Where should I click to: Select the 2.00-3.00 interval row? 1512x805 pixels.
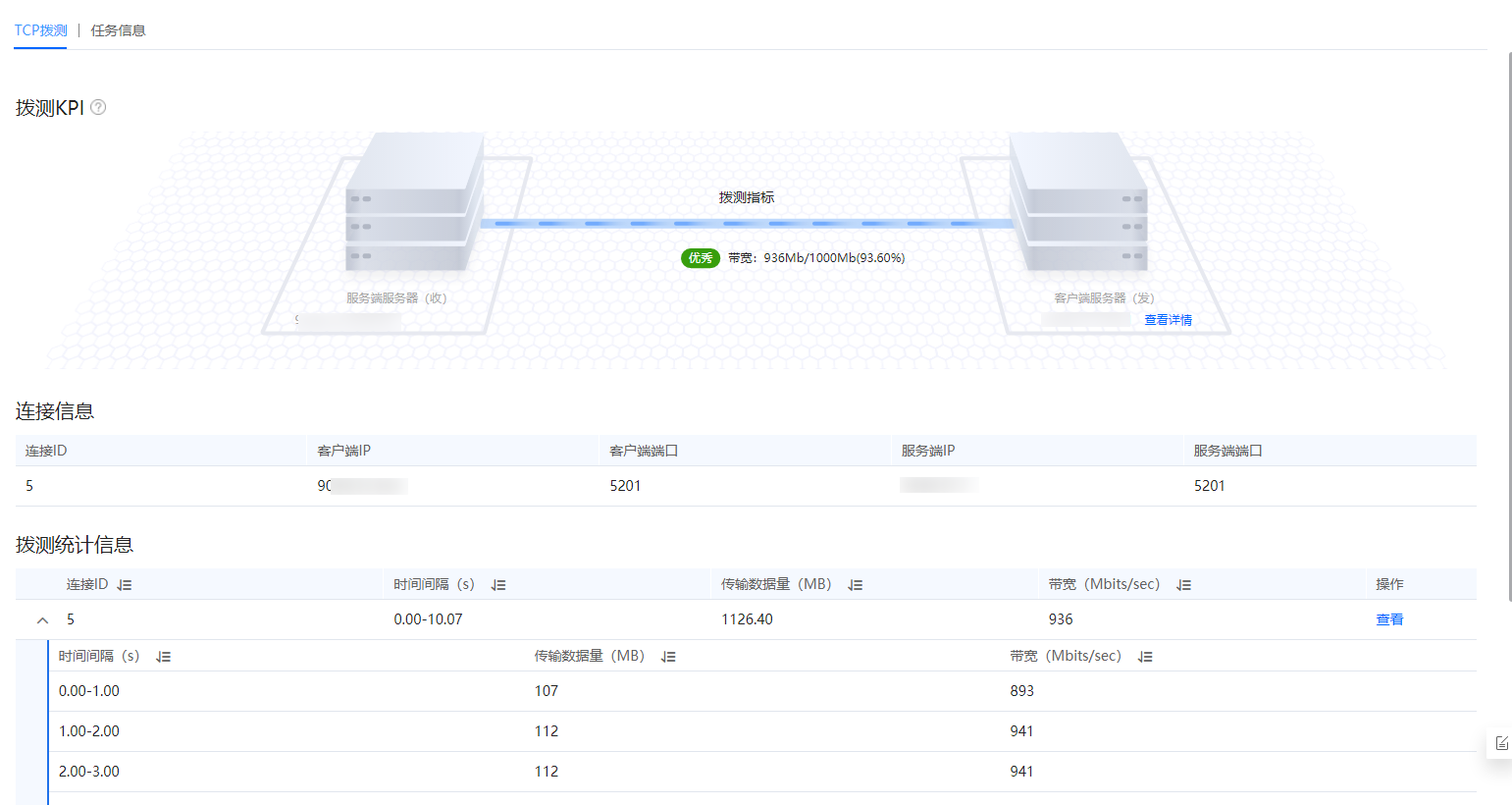(x=762, y=772)
